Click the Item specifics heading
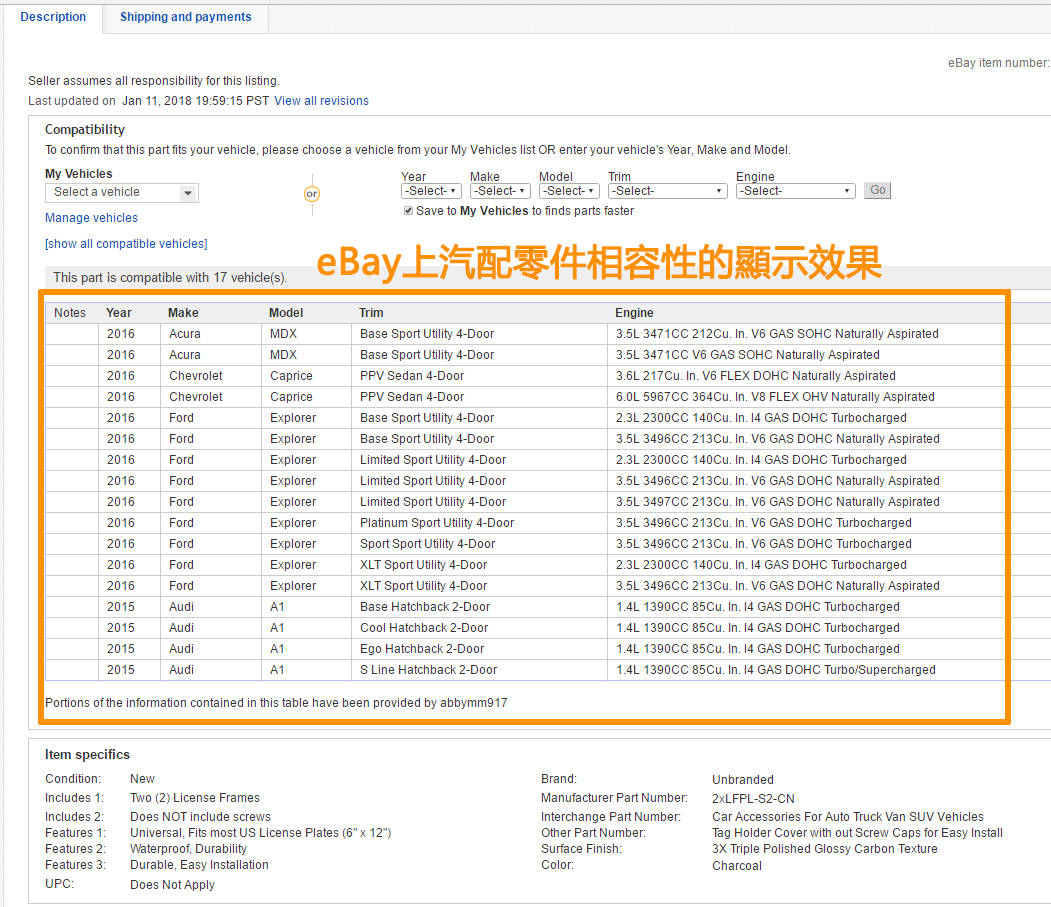1051x907 pixels. (87, 755)
